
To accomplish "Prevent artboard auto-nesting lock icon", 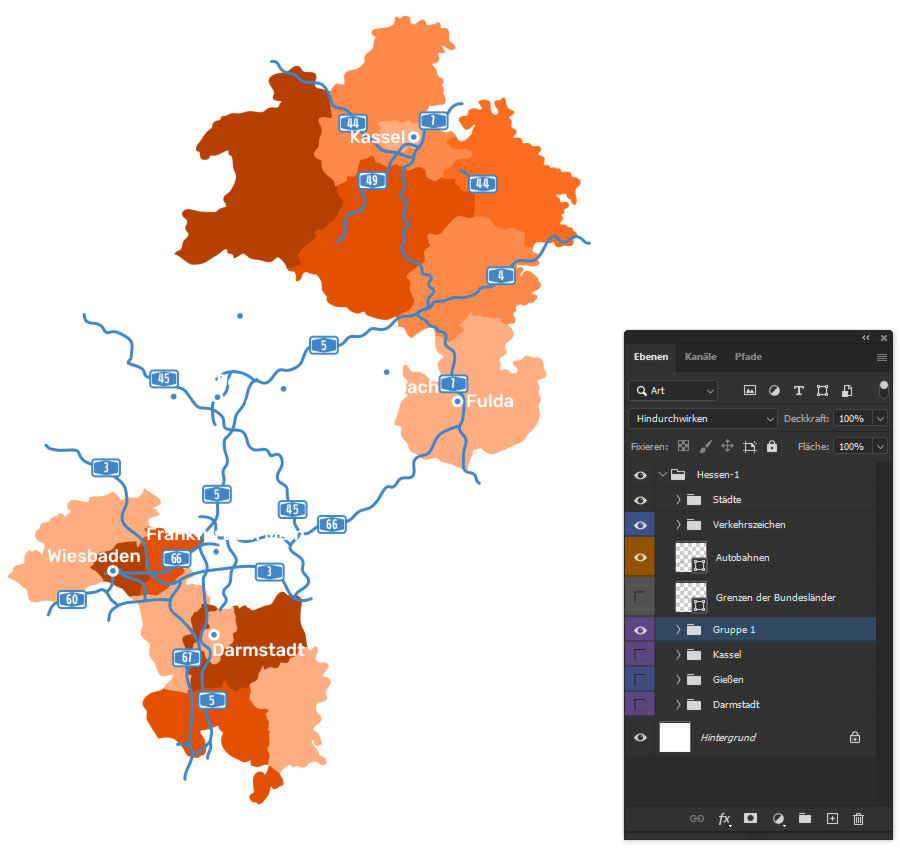I will [750, 447].
